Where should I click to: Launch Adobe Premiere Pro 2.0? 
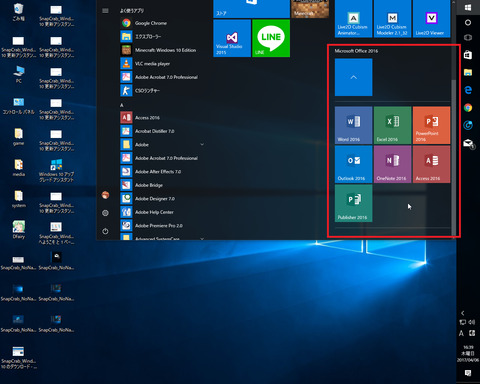(x=163, y=225)
